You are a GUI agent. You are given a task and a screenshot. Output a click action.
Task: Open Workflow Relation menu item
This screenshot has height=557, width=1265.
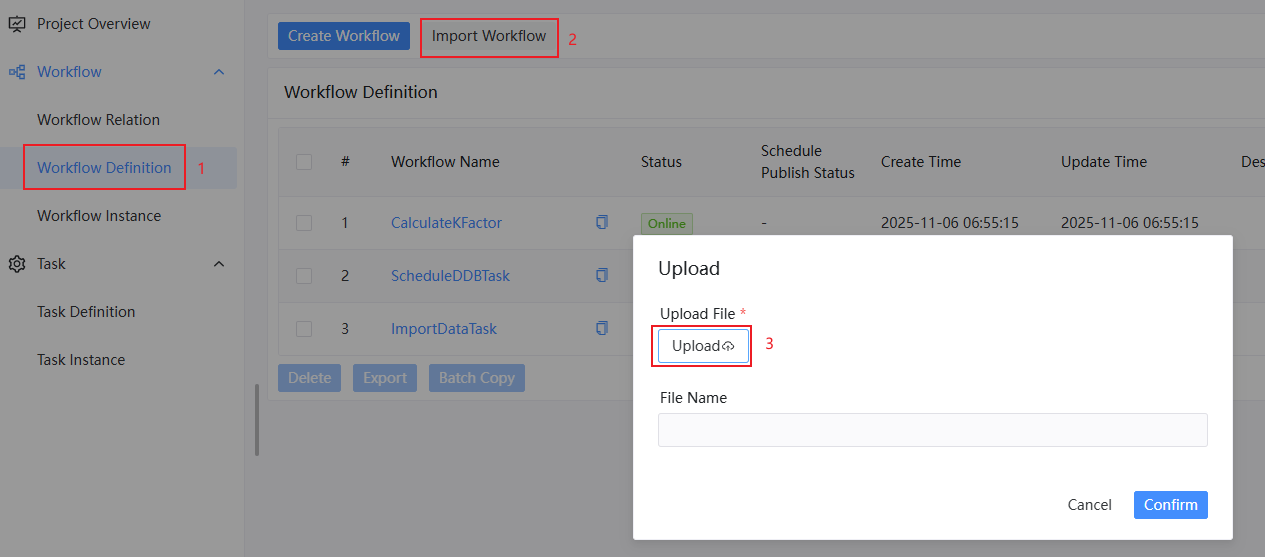coord(98,120)
